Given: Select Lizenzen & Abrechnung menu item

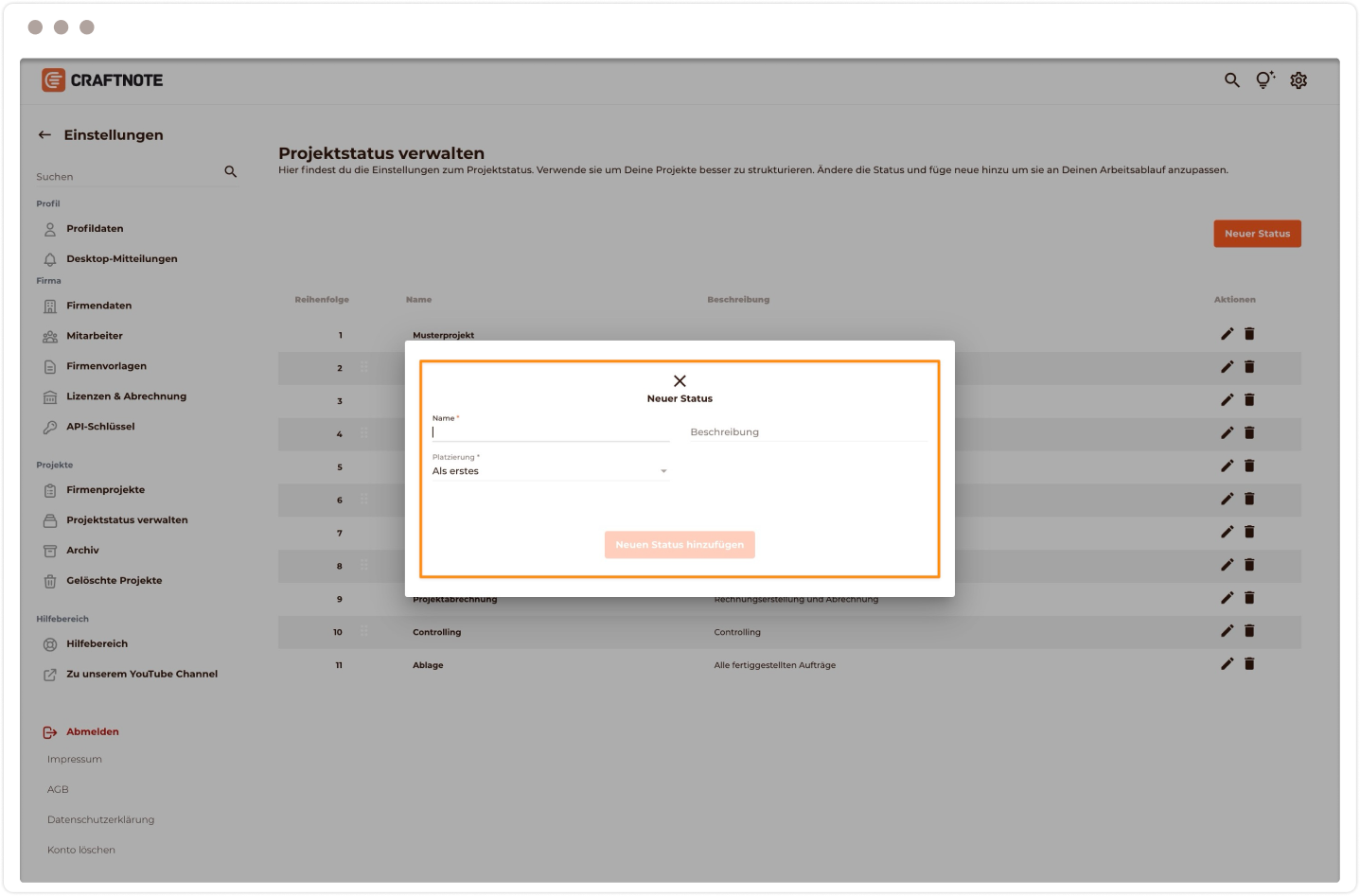Looking at the screenshot, I should [126, 396].
